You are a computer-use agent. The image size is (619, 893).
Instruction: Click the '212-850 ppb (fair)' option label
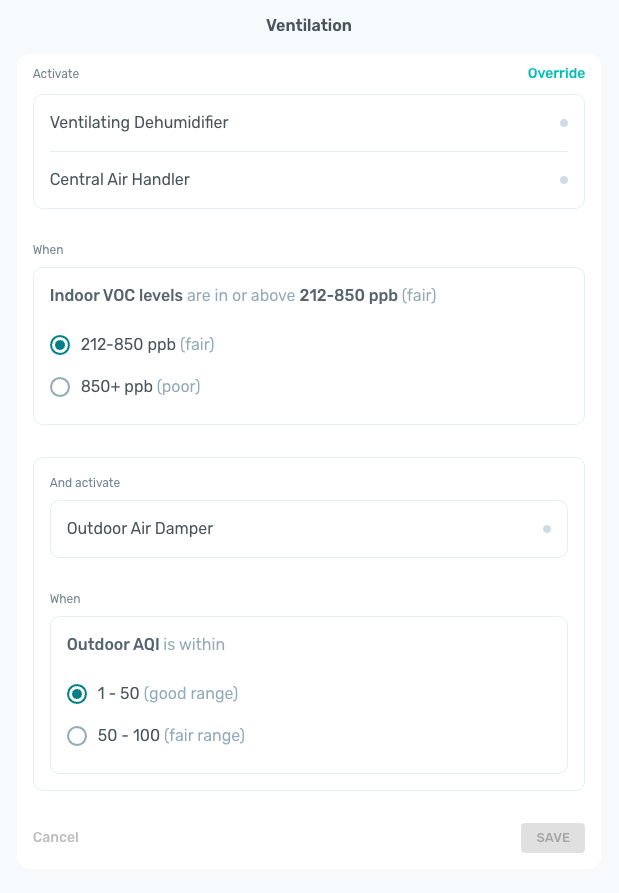pyautogui.click(x=147, y=345)
